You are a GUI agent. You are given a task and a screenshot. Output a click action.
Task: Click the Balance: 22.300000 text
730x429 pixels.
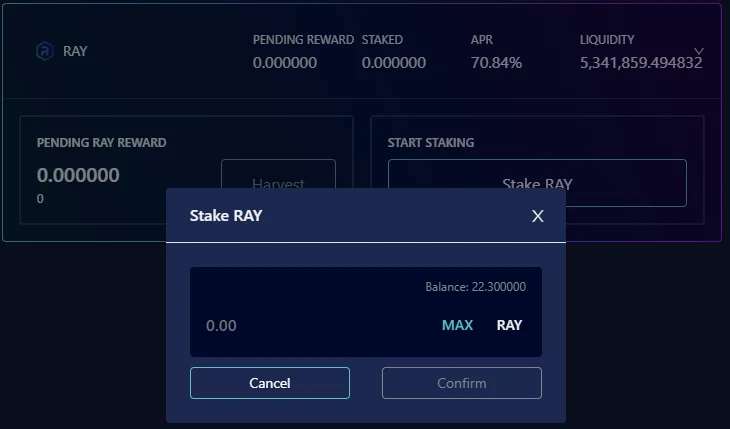pyautogui.click(x=475, y=286)
